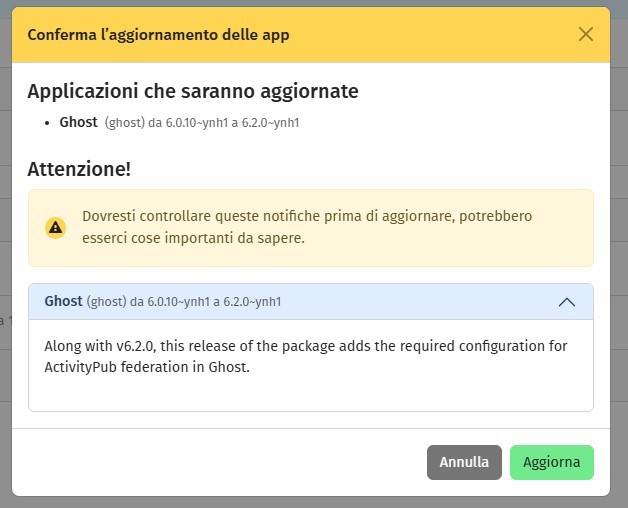
Task: Confirm upgrade with the Aggiorna button
Action: [x=551, y=462]
